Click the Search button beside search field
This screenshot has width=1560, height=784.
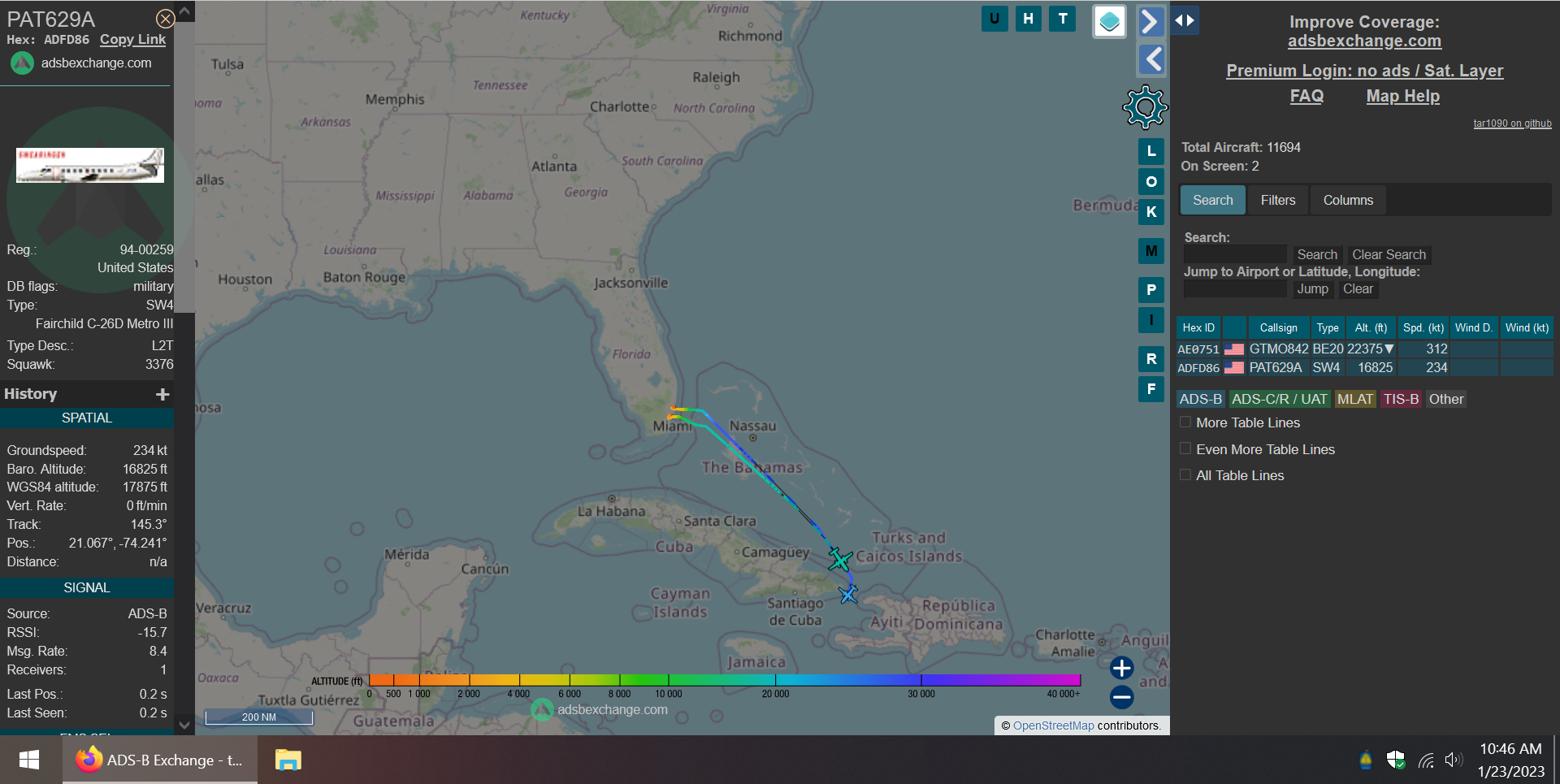pyautogui.click(x=1317, y=254)
